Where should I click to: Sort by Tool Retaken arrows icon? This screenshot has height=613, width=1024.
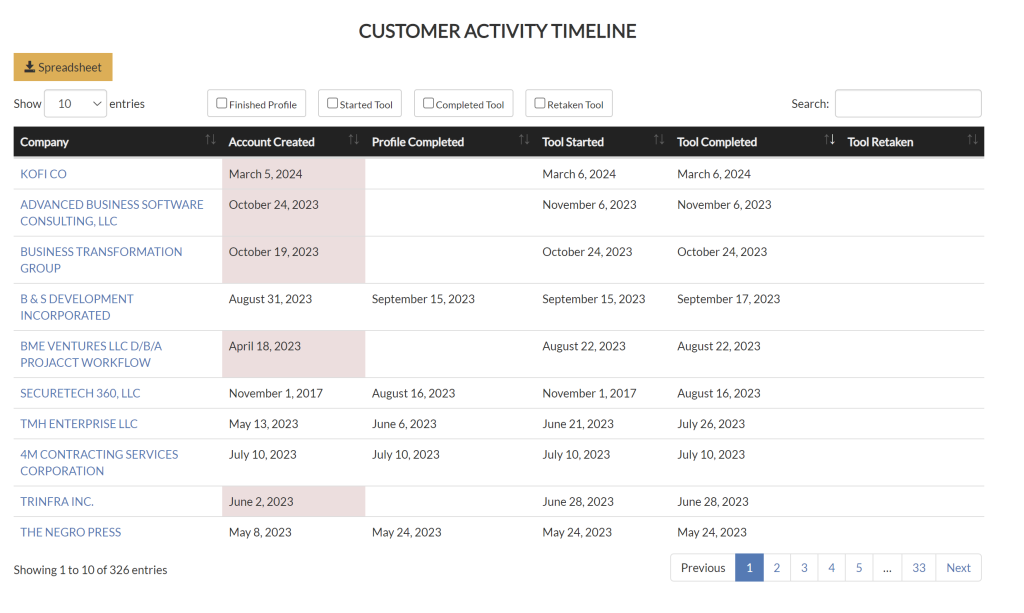click(972, 141)
